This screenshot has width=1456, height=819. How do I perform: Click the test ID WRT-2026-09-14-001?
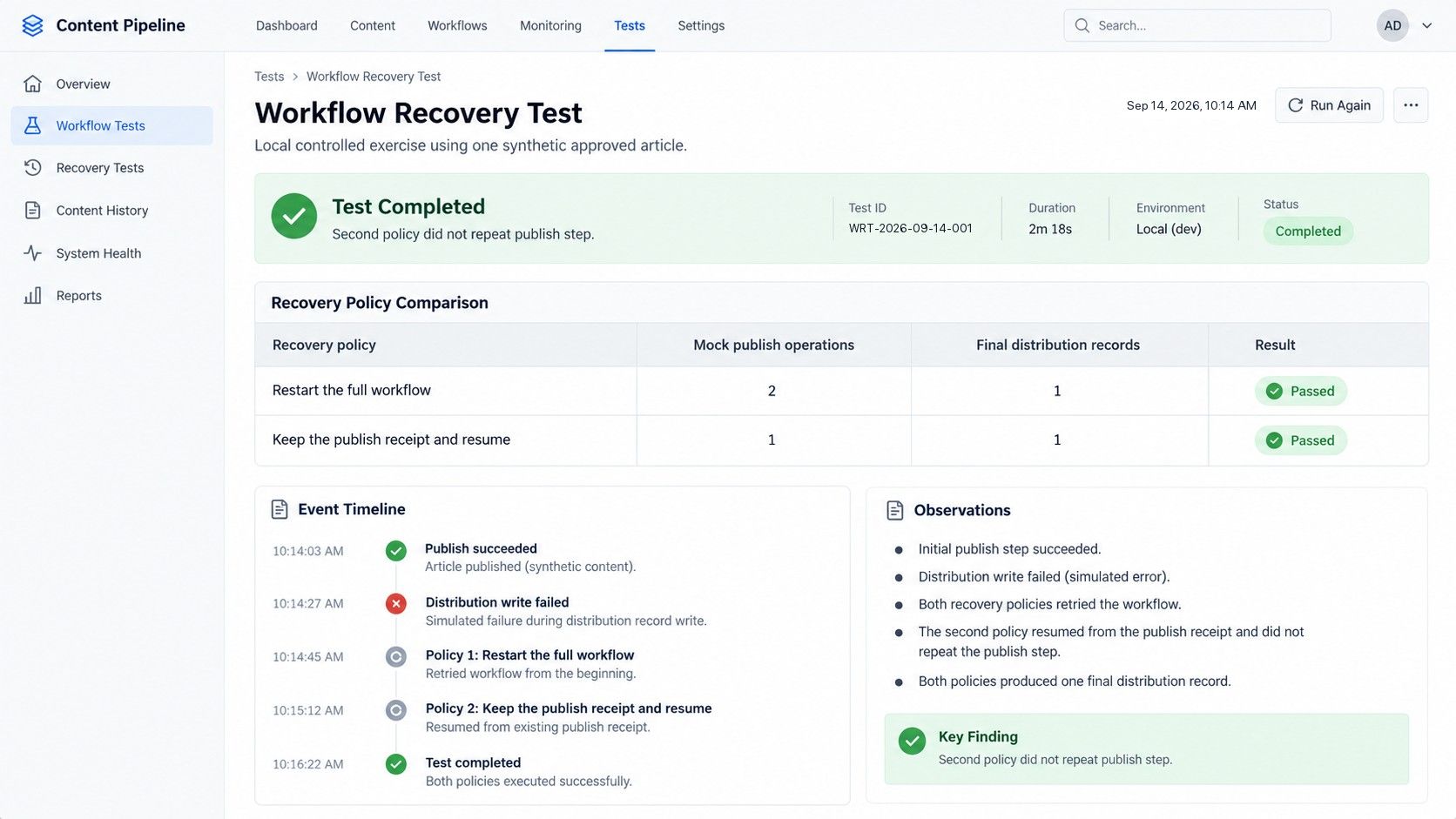[910, 228]
